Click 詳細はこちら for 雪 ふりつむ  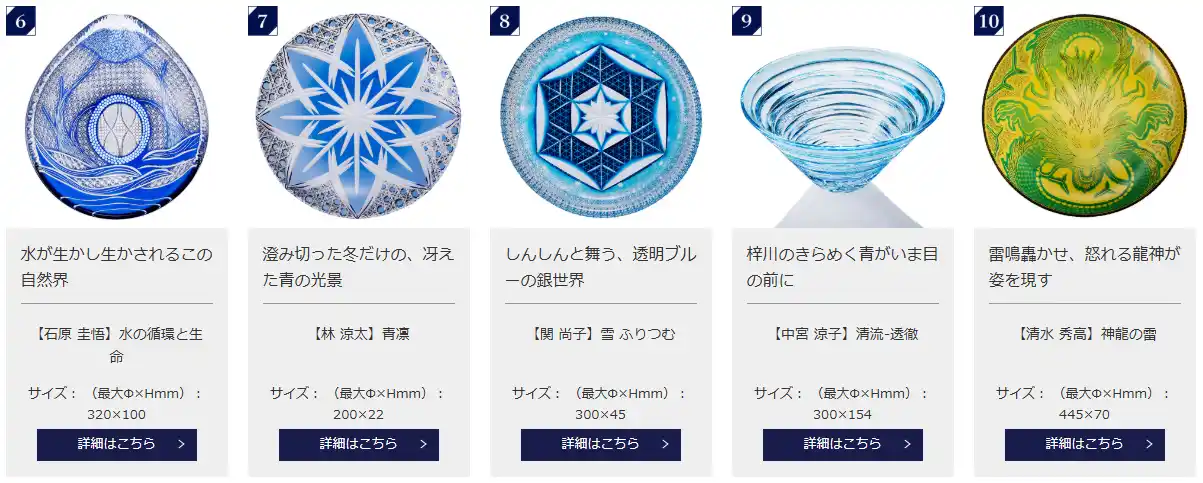pyautogui.click(x=601, y=444)
